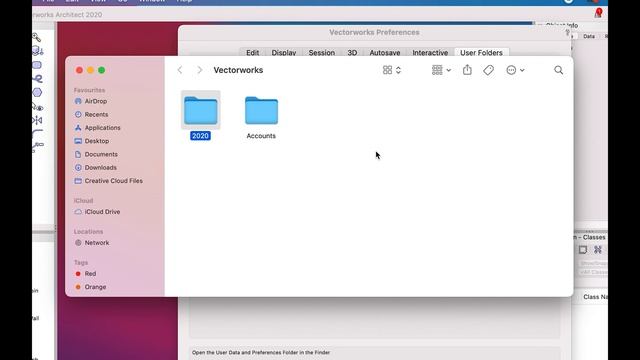Select the 2020 folder icon
The width and height of the screenshot is (640, 360).
point(200,110)
